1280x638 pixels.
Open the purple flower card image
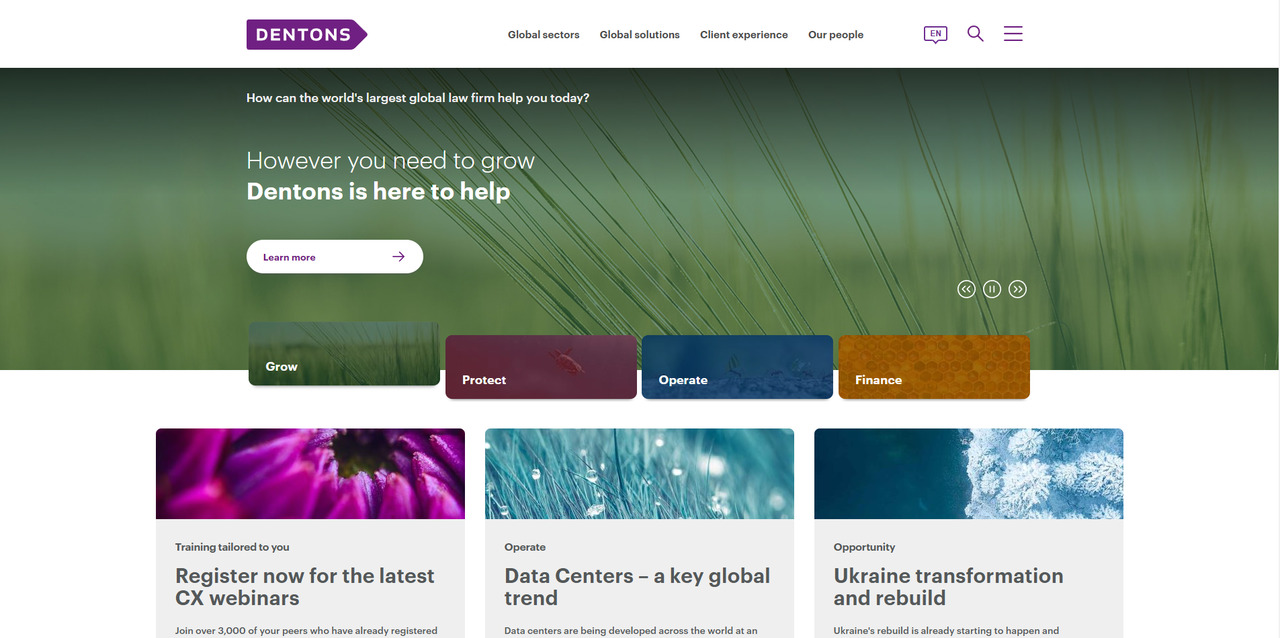tap(310, 474)
